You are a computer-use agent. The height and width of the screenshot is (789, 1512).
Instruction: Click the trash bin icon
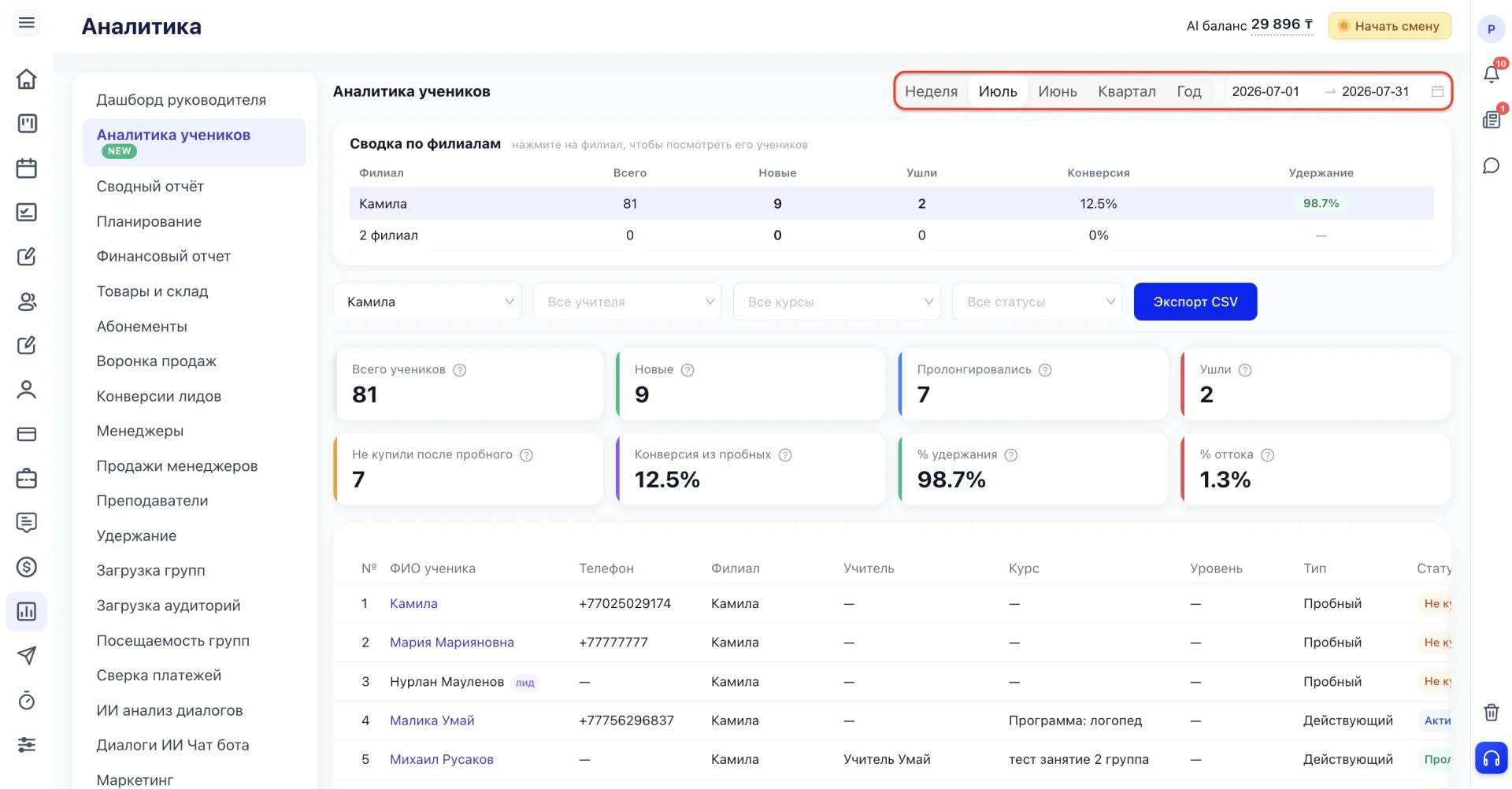point(1491,712)
